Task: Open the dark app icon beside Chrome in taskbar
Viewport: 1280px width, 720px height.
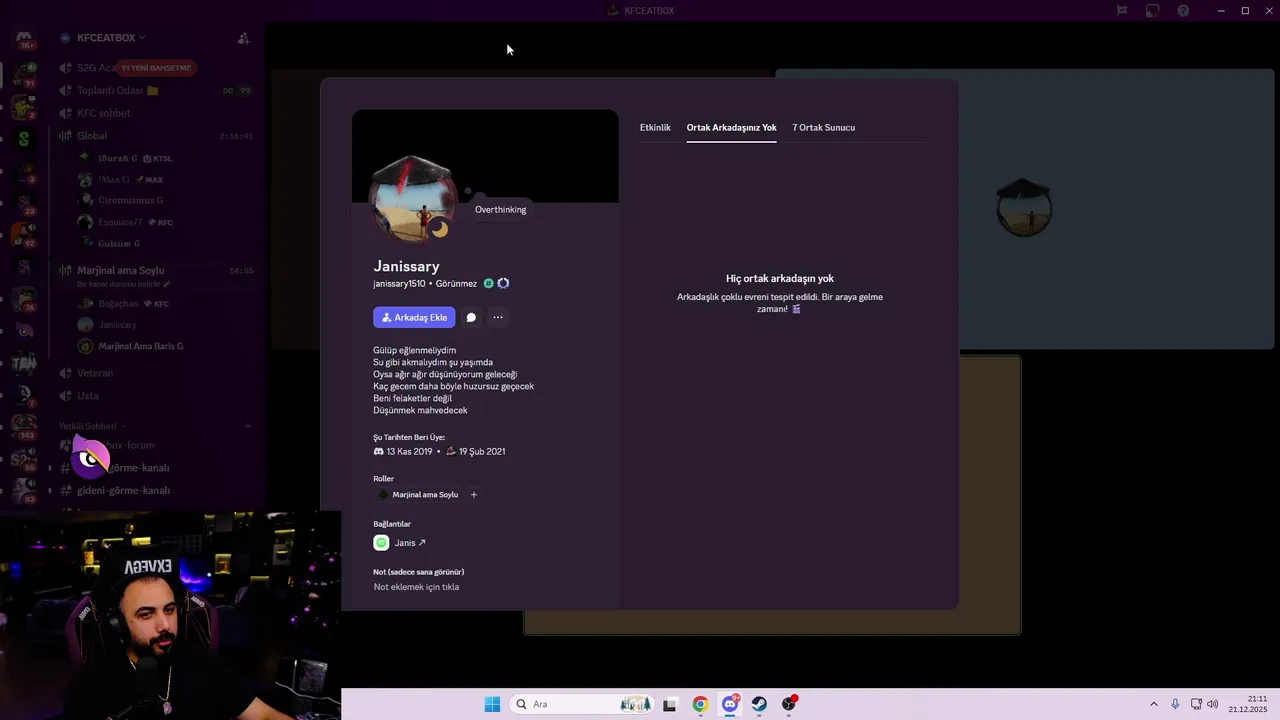Action: (x=670, y=704)
